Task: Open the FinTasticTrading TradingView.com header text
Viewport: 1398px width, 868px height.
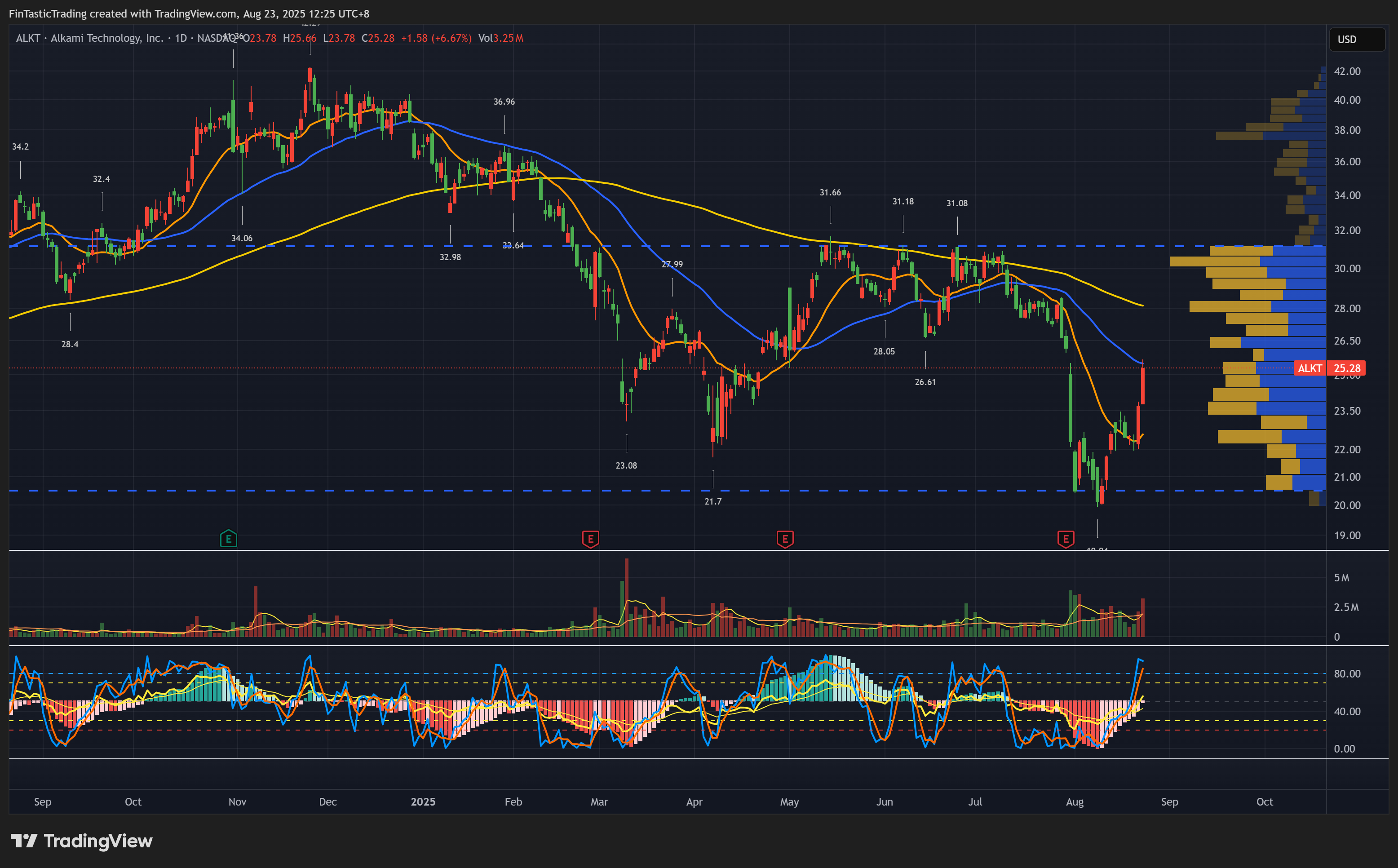Action: 189,13
